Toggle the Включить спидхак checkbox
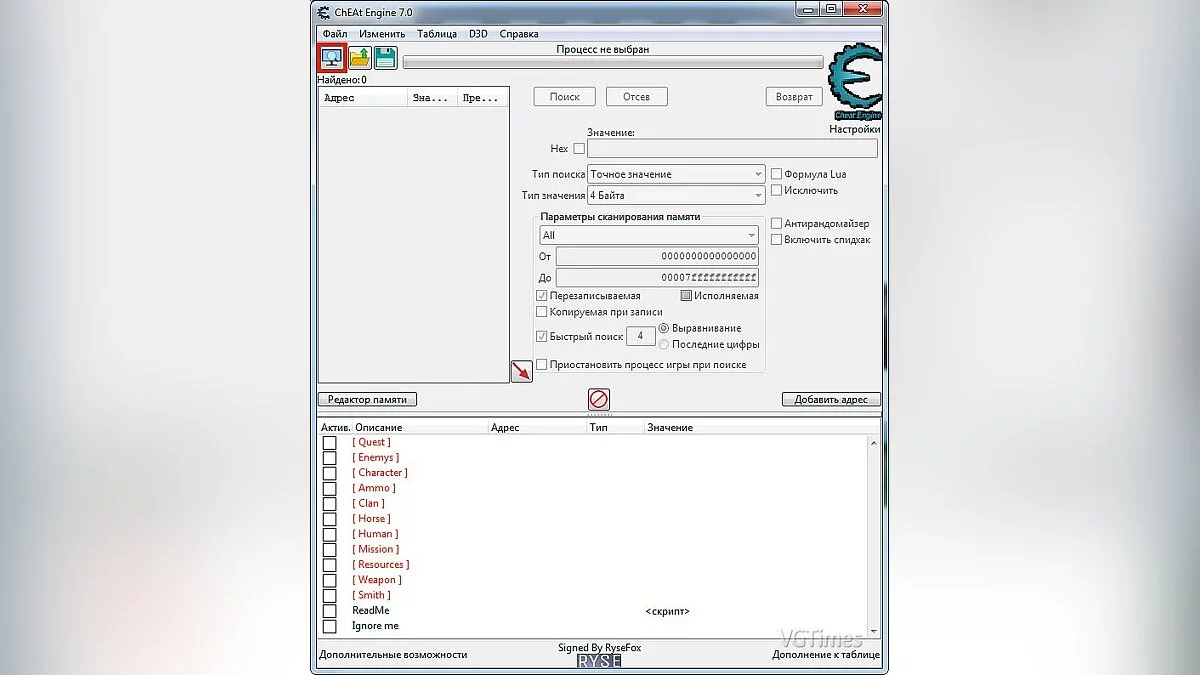Viewport: 1200px width, 675px height. 776,240
